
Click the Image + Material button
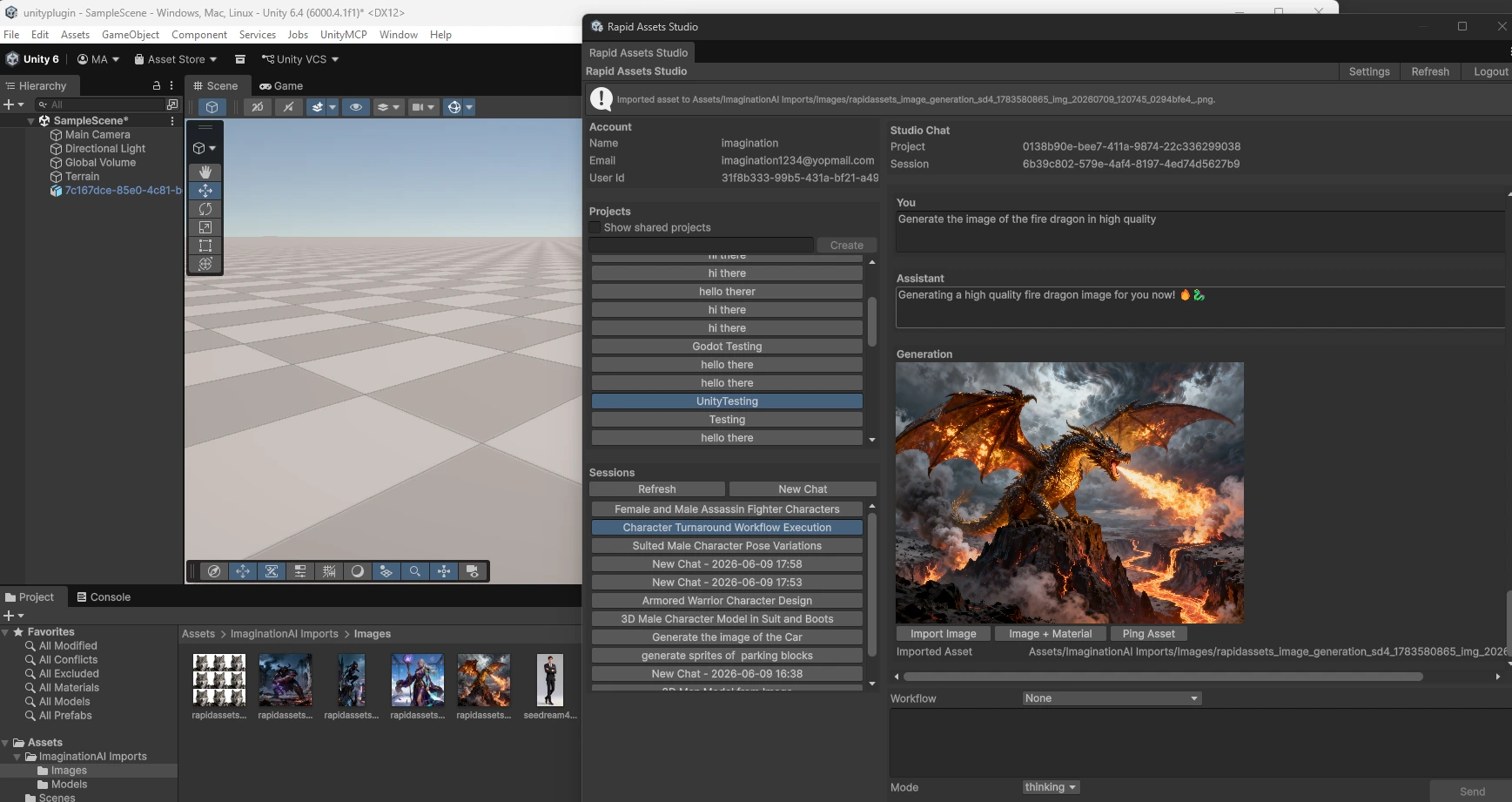[x=1050, y=634]
